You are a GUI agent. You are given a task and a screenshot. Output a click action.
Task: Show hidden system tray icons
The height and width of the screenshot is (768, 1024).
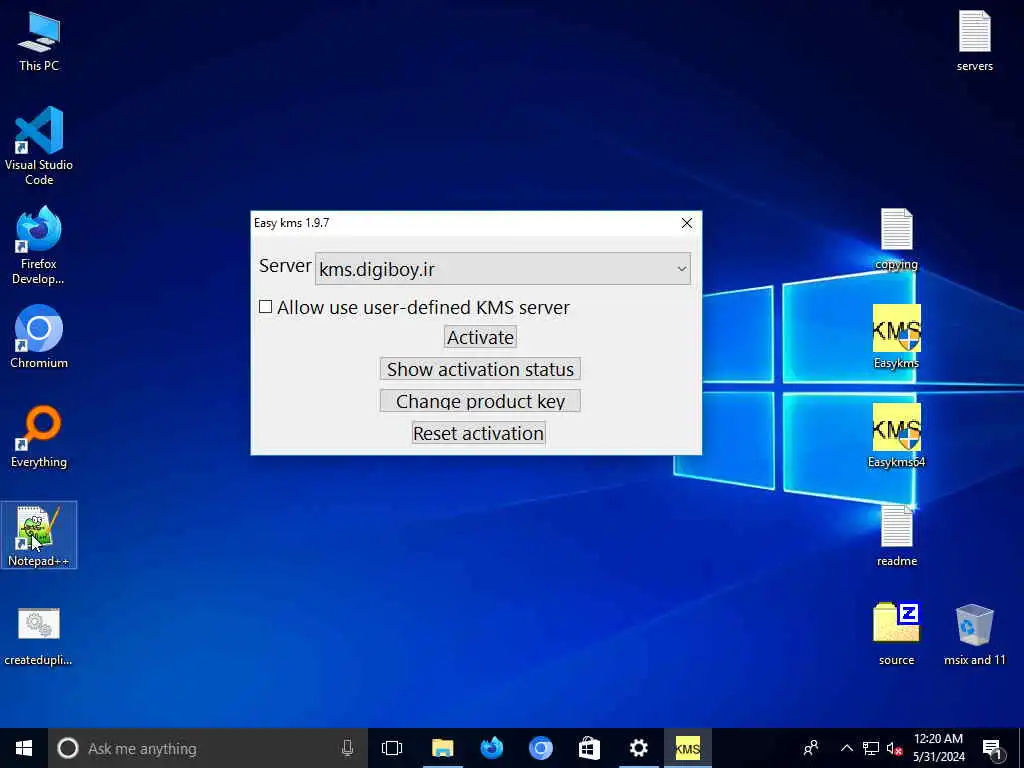(x=846, y=748)
